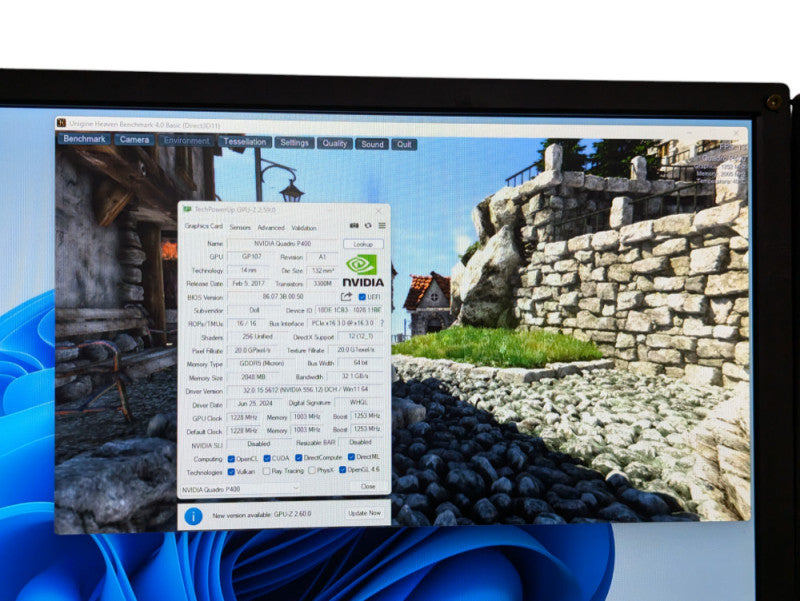Click the Bus Interface question mark

click(382, 323)
